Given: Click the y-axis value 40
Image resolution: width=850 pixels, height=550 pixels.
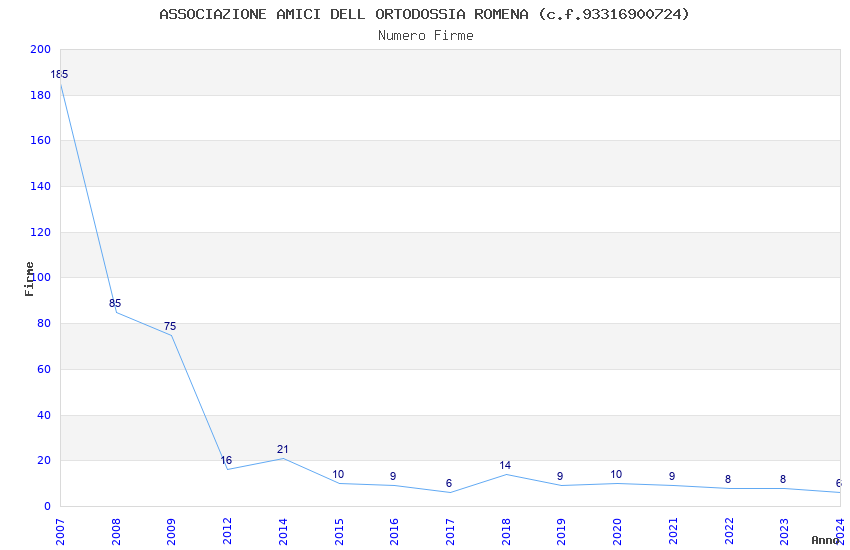Looking at the screenshot, I should click(x=44, y=415).
